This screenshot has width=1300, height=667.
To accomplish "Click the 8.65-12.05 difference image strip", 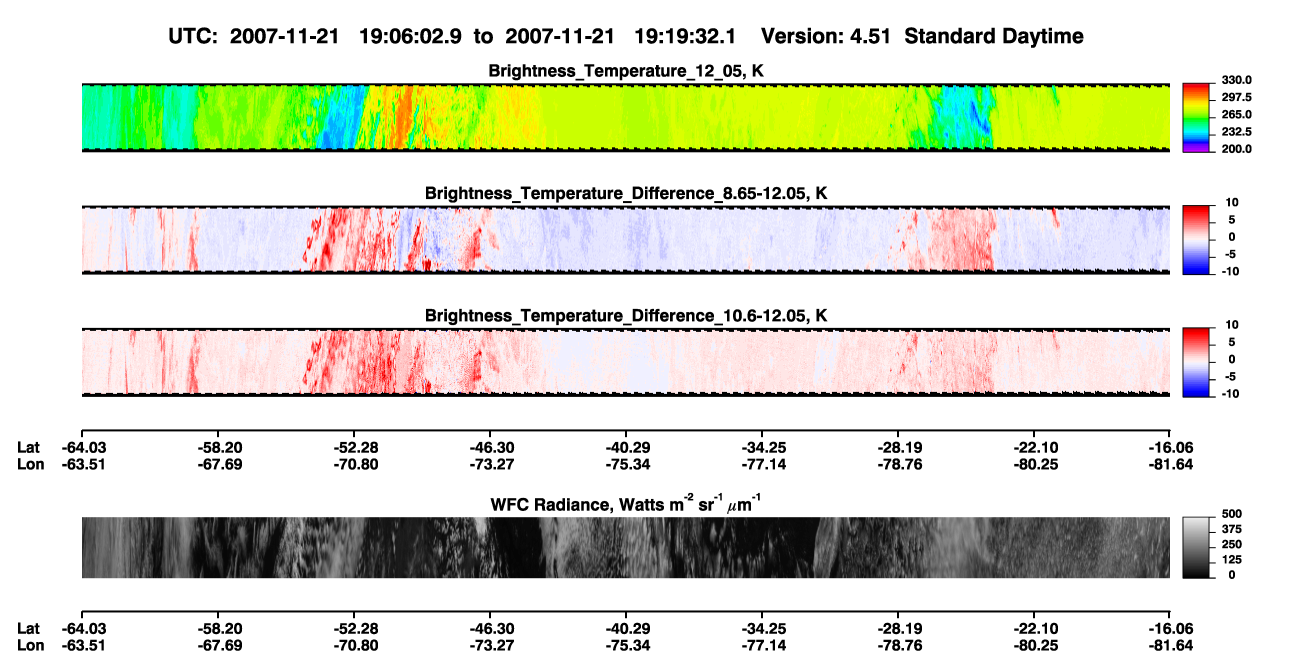I will click(x=626, y=239).
